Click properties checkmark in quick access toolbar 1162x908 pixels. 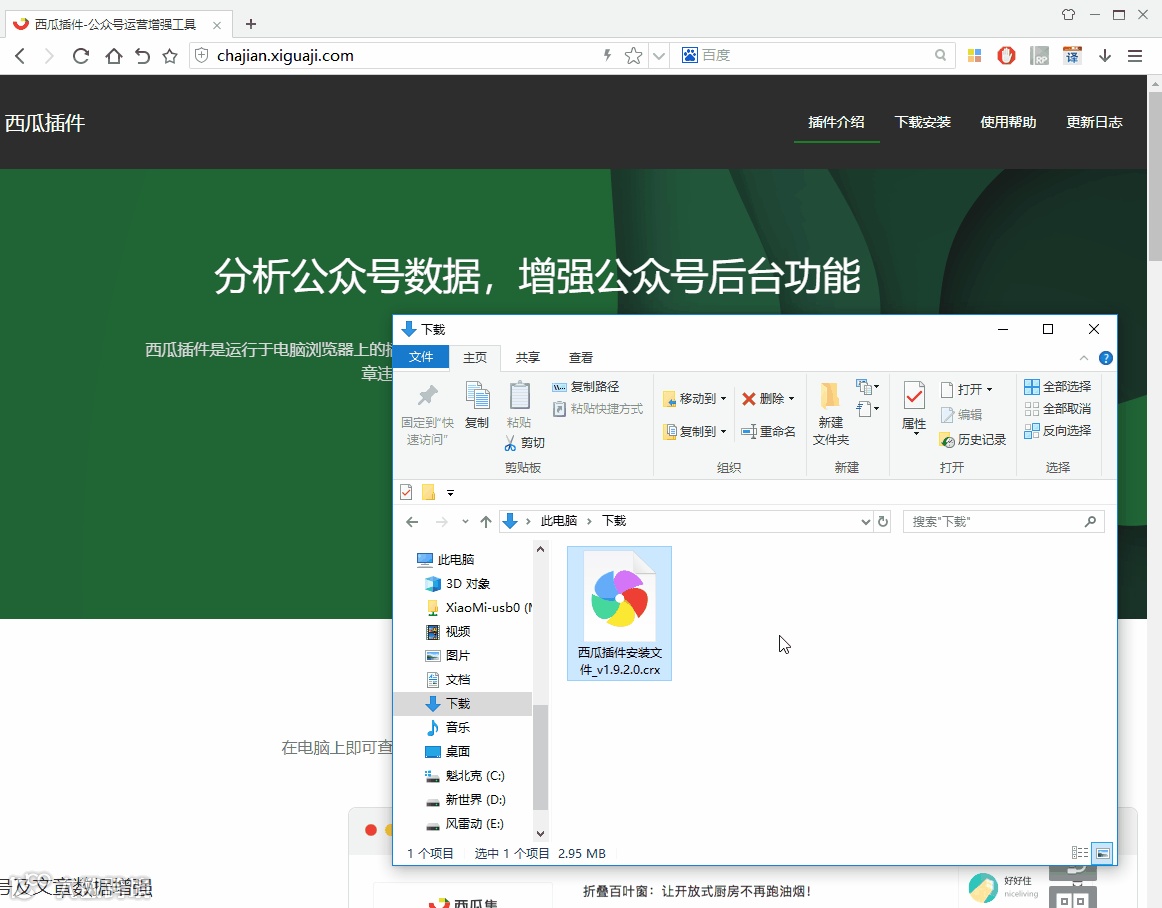click(x=406, y=492)
